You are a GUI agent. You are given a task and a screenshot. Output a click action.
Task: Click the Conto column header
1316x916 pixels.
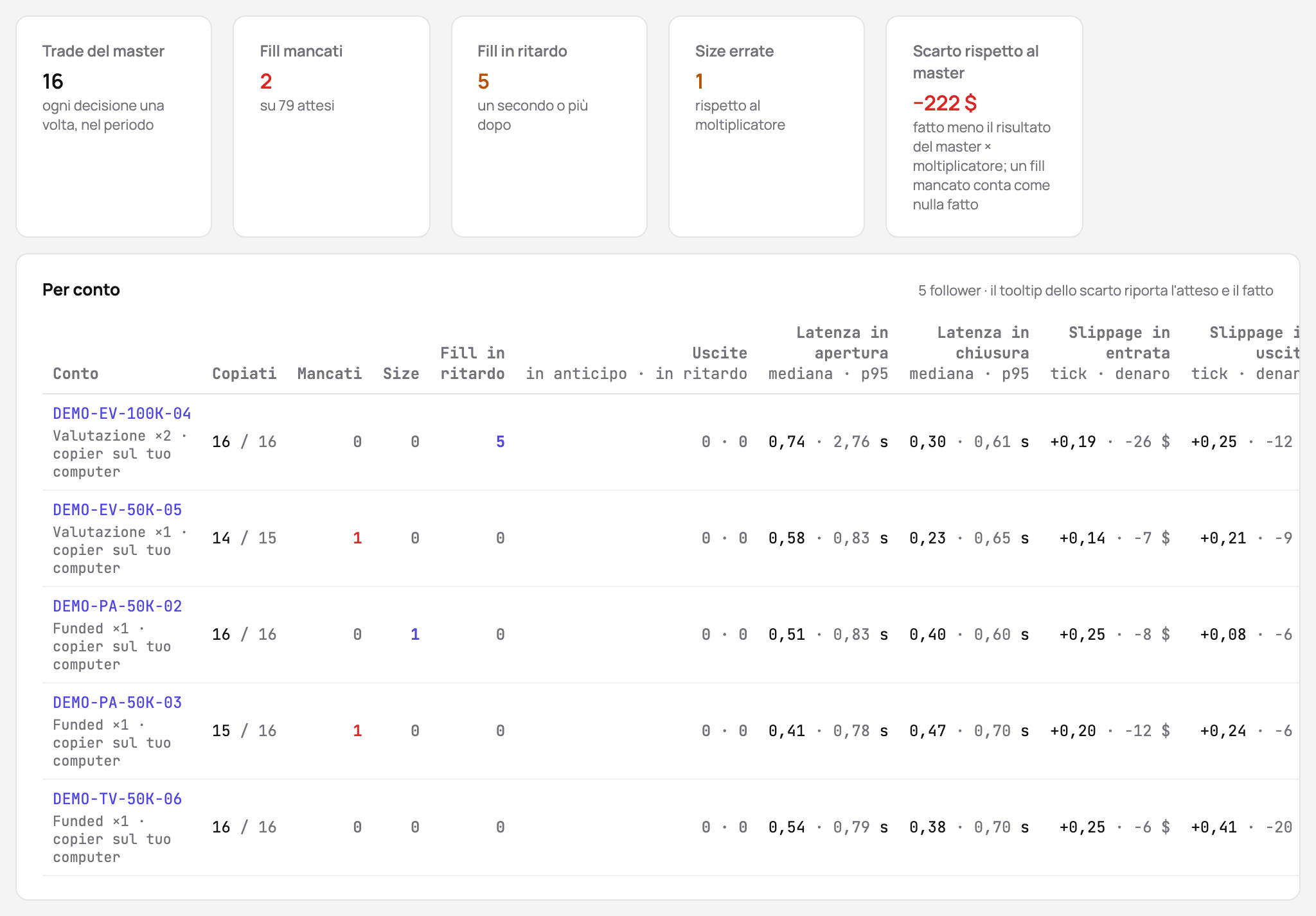pos(76,374)
